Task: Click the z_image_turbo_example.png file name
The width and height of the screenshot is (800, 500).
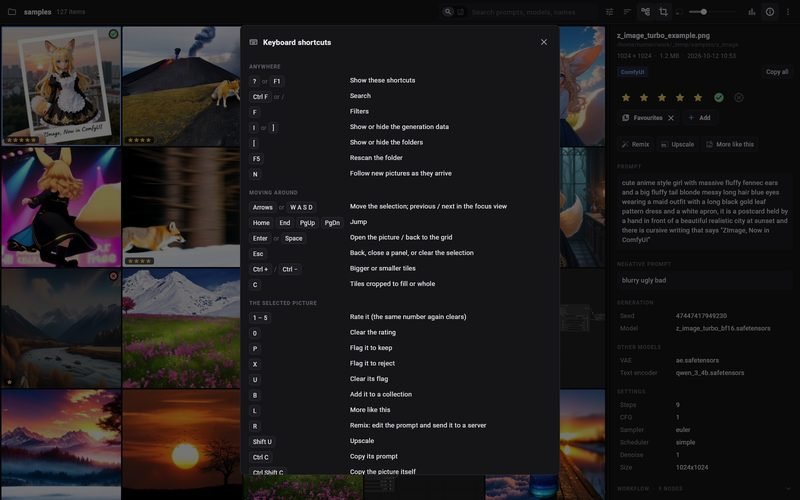Action: (x=663, y=36)
